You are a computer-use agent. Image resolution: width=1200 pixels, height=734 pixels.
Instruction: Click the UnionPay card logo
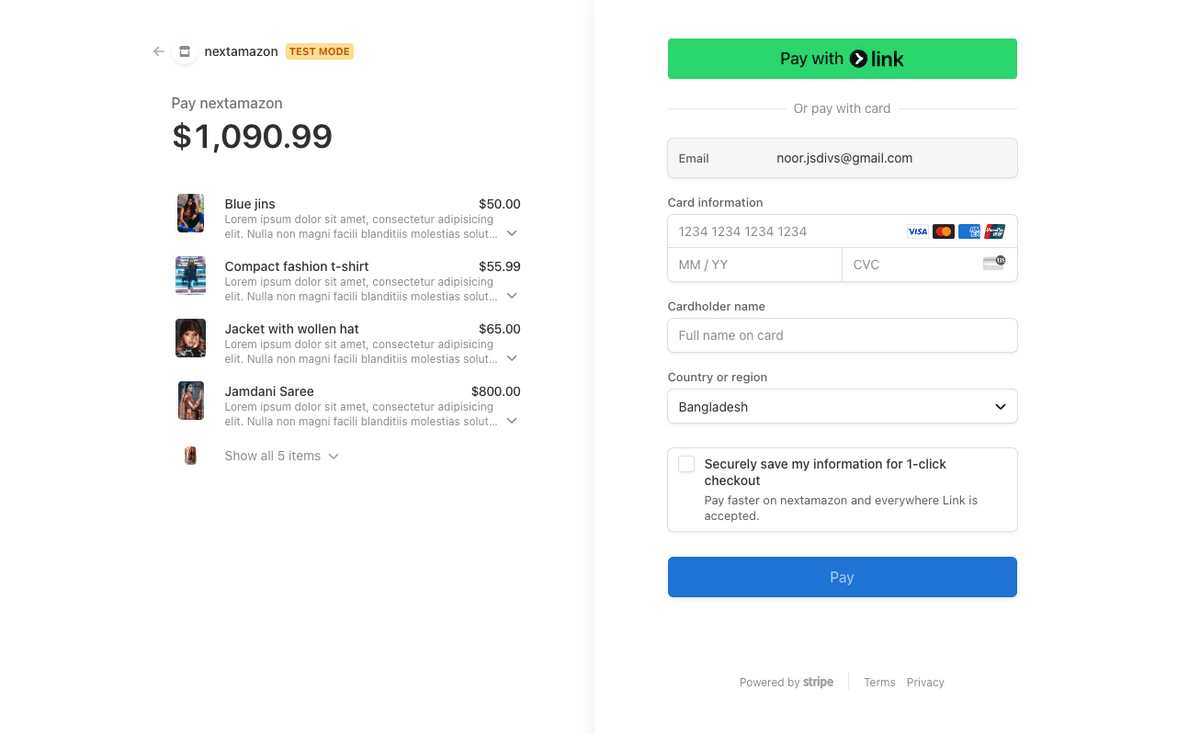click(994, 232)
